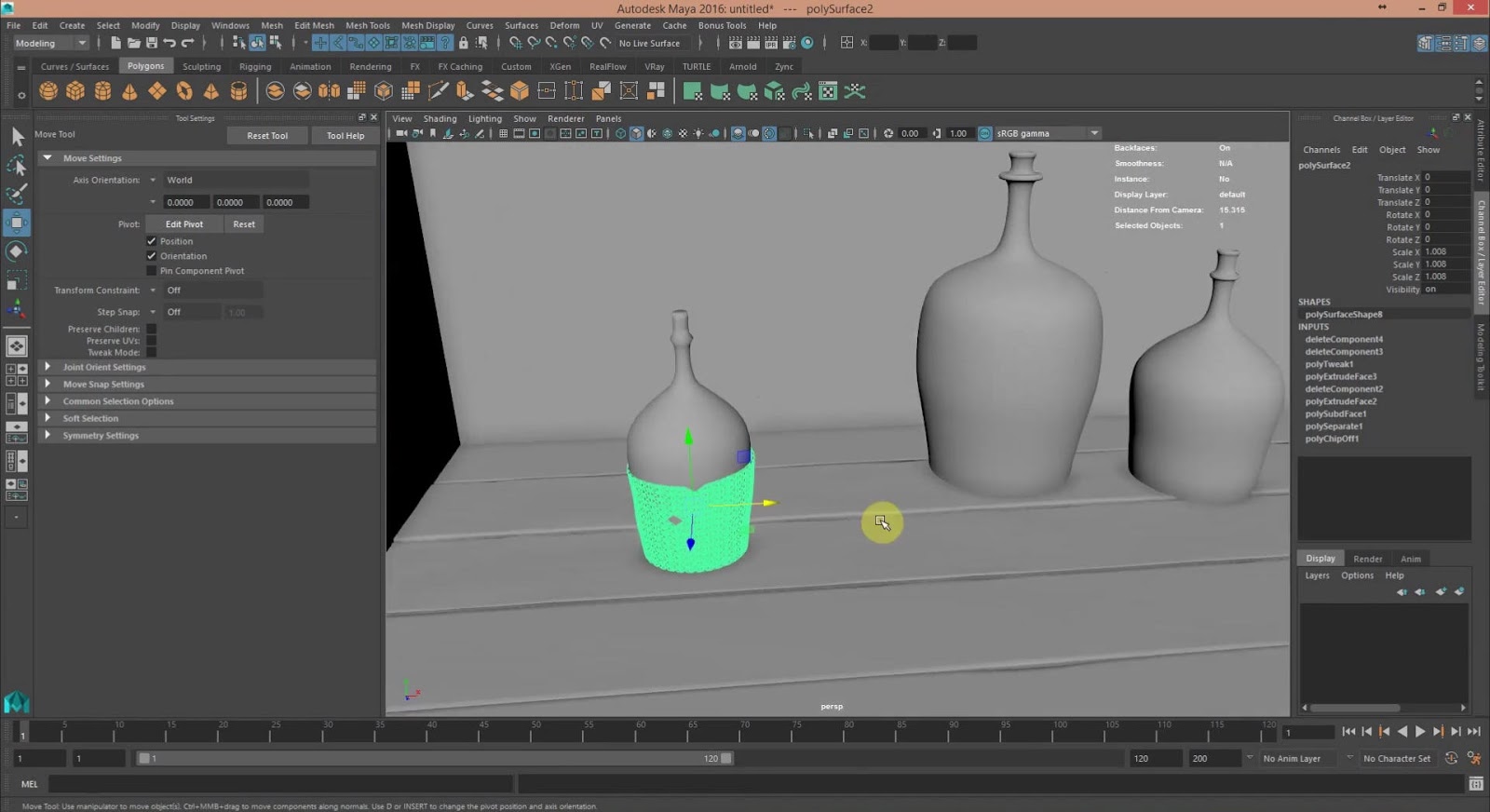Click the Redo arrow icon
This screenshot has width=1490, height=812.
(x=187, y=43)
